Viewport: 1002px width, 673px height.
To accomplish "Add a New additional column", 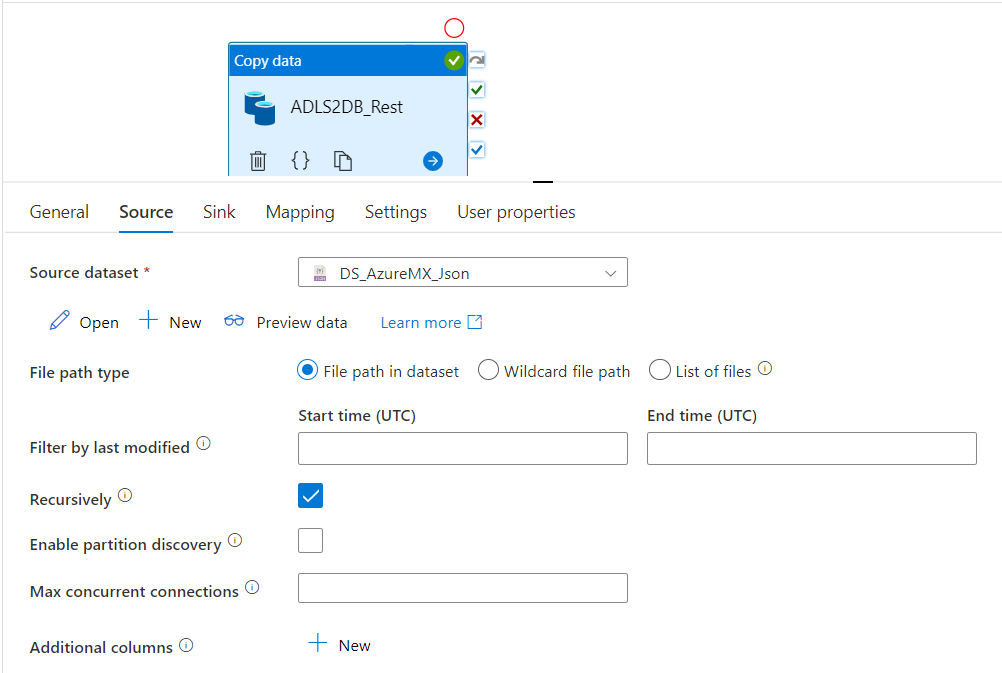I will (340, 645).
